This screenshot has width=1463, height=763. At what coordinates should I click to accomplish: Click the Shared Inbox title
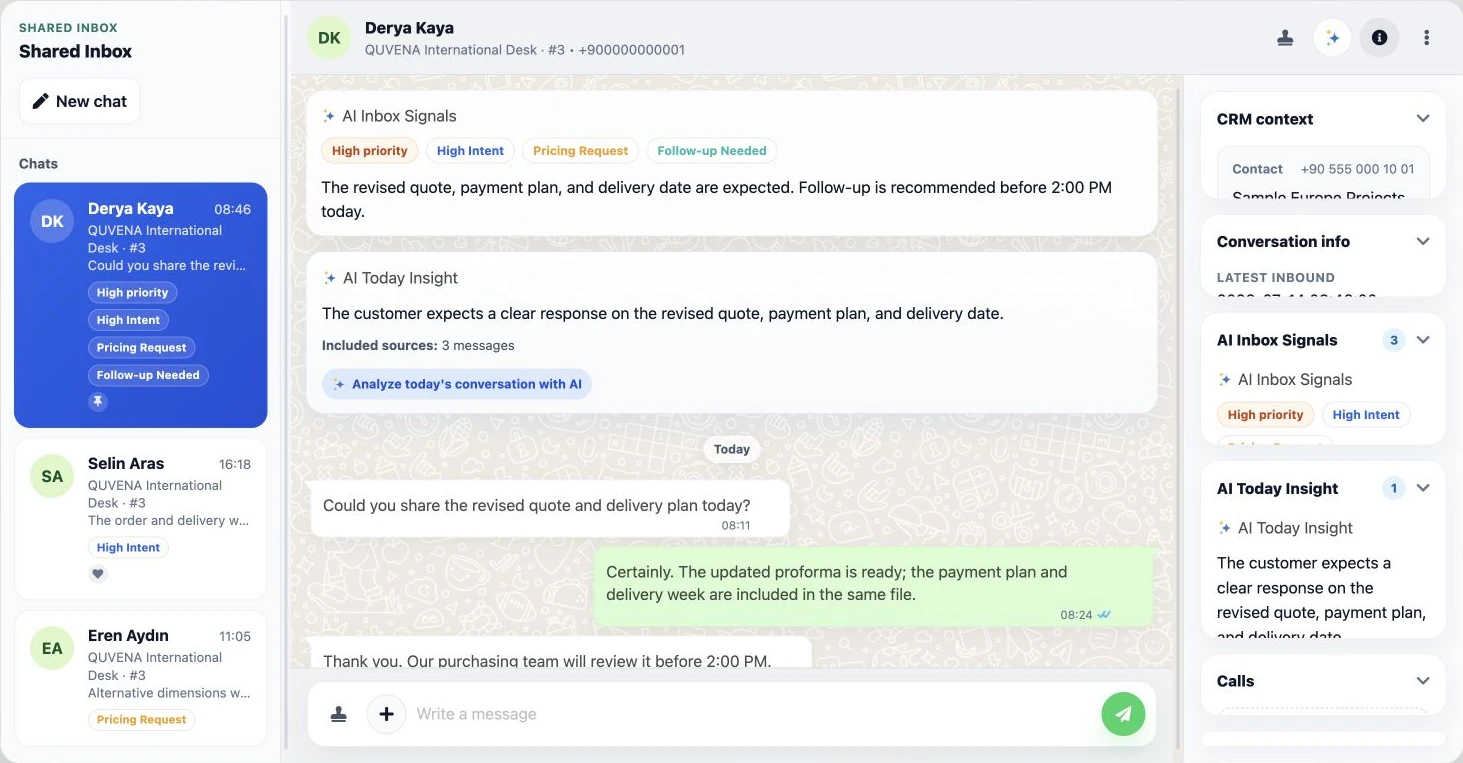click(75, 51)
